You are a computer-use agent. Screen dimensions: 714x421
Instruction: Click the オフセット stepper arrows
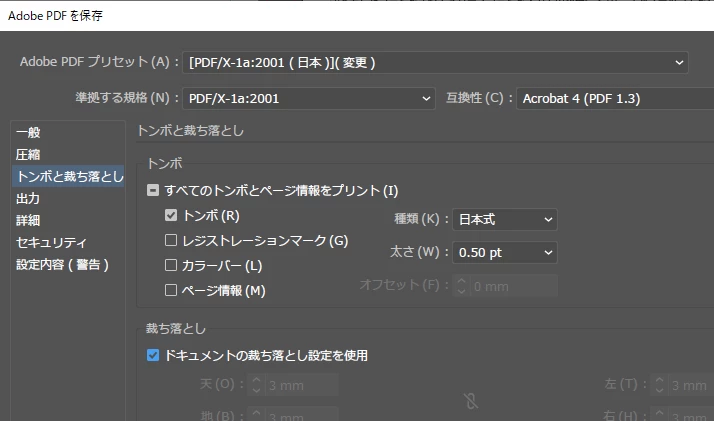[x=461, y=286]
